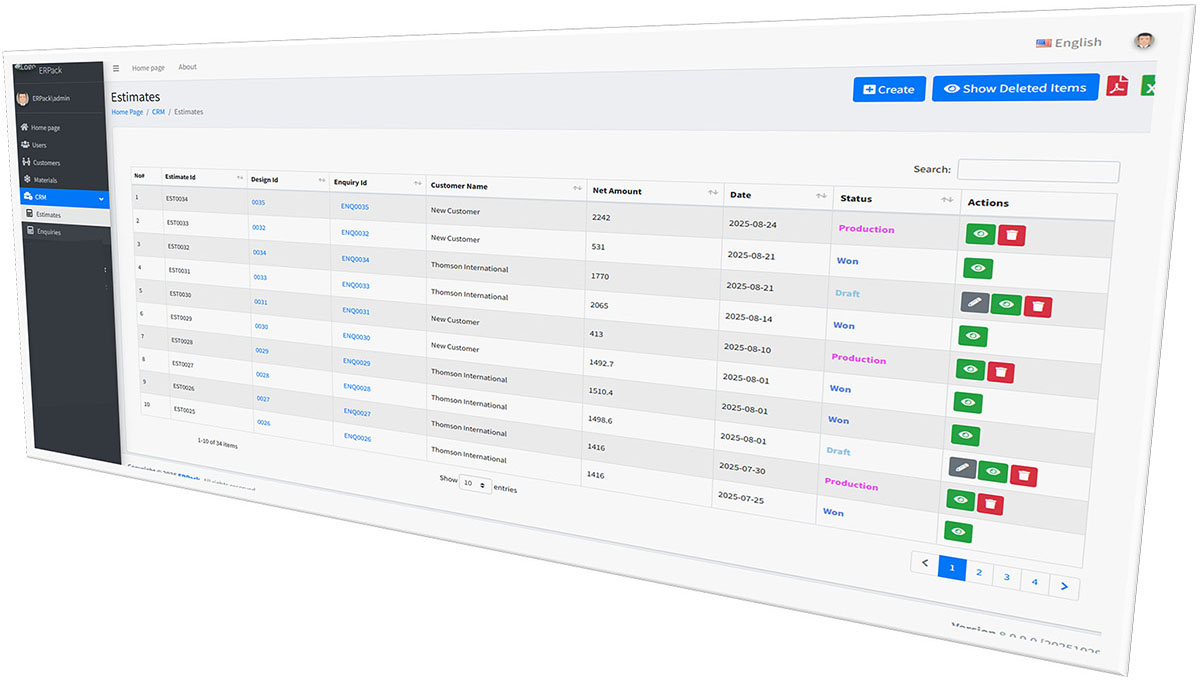The width and height of the screenshot is (1200, 680).
Task: Open the English language selector
Action: [x=1068, y=43]
